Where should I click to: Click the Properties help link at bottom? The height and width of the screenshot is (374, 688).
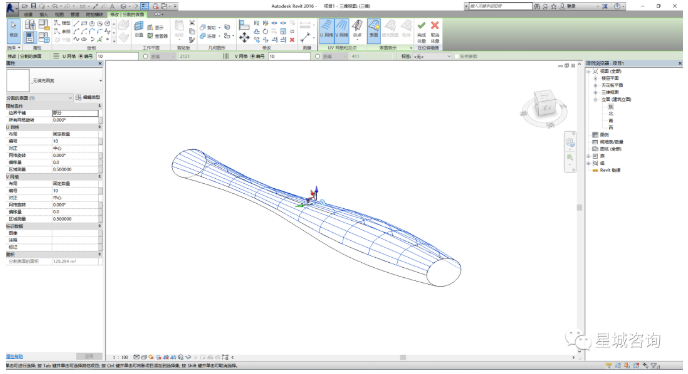(14, 356)
